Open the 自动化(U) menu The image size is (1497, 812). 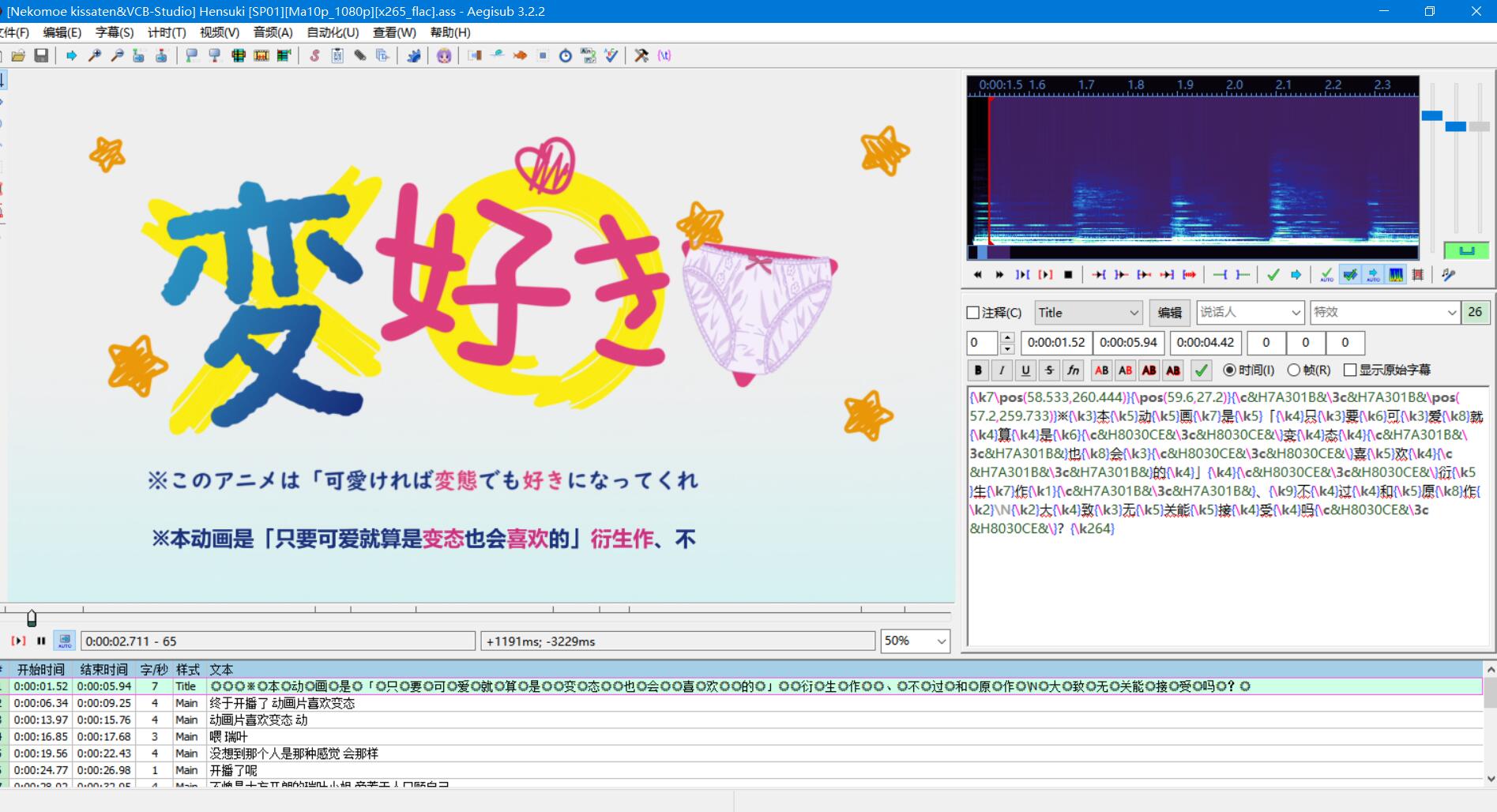333,32
